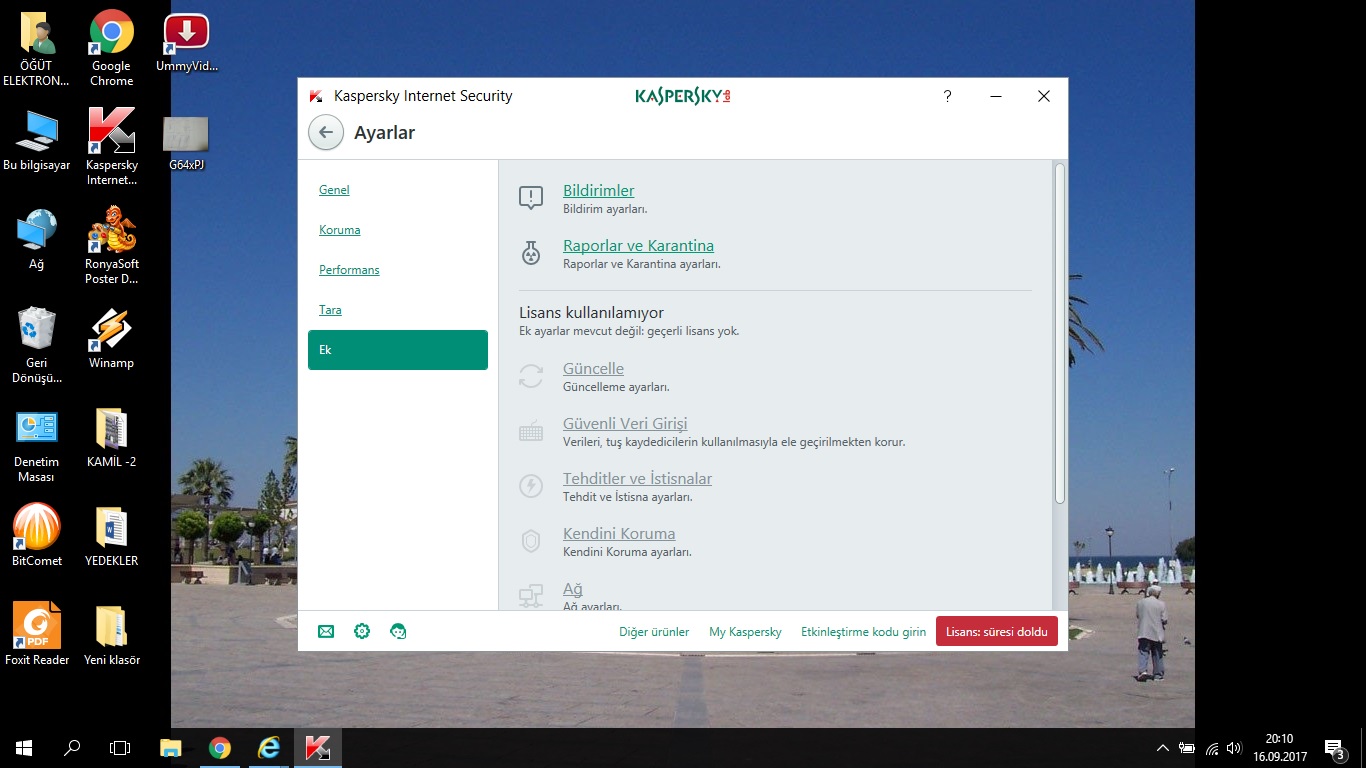1366x768 pixels.
Task: Open the Action Center notifications icon
Action: pyautogui.click(x=1334, y=748)
